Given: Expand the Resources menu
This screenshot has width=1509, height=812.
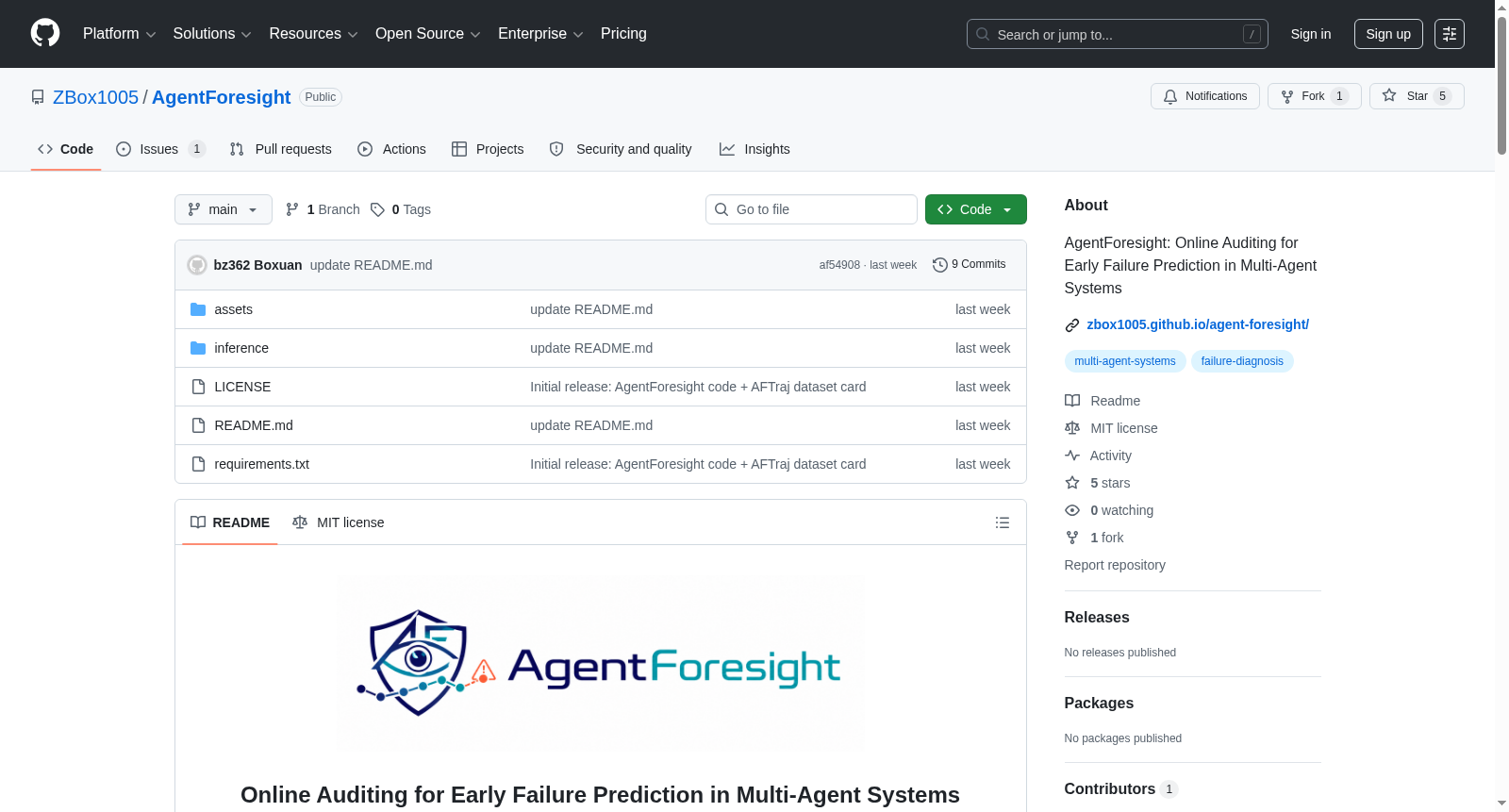Looking at the screenshot, I should click(313, 34).
